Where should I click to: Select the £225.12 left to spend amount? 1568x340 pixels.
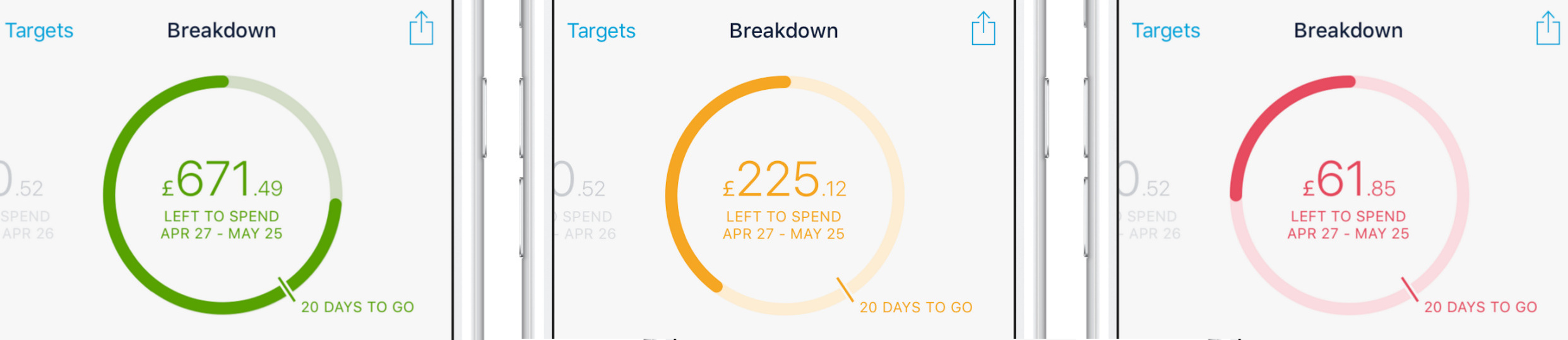[784, 180]
